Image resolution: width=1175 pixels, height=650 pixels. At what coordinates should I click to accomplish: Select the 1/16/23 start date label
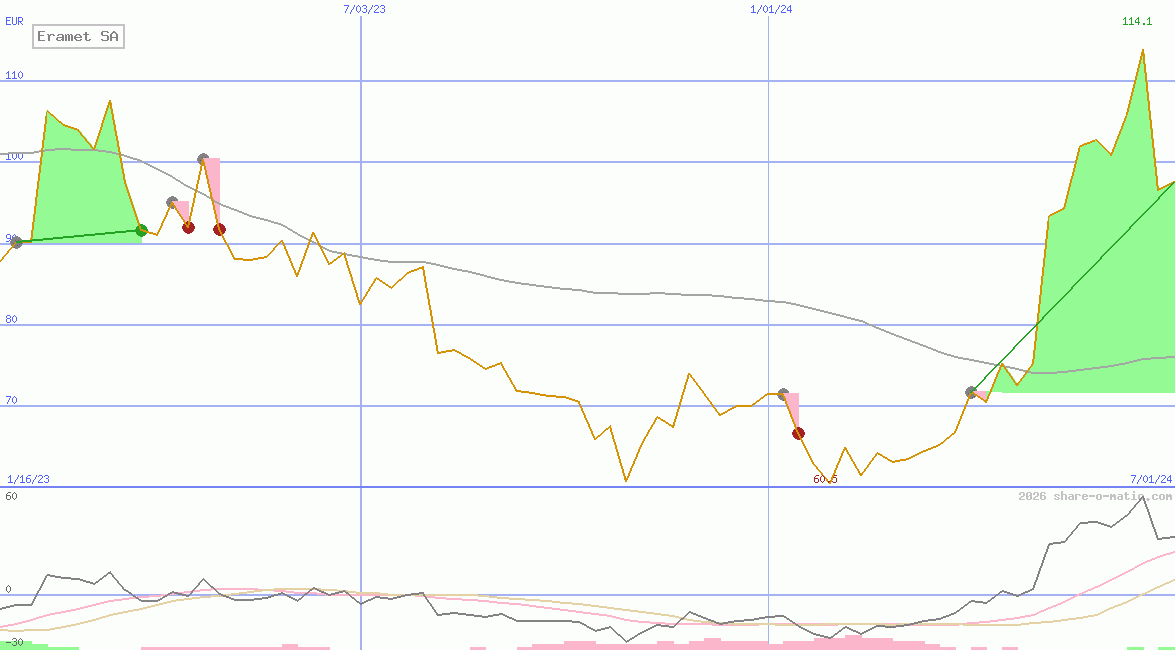click(28, 479)
